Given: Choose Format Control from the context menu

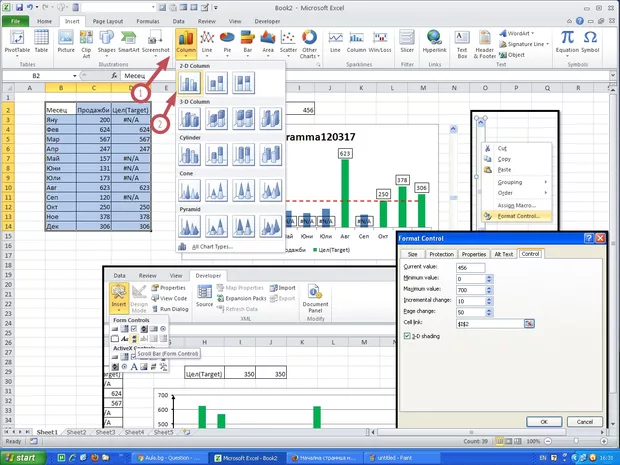Looking at the screenshot, I should click(x=519, y=216).
